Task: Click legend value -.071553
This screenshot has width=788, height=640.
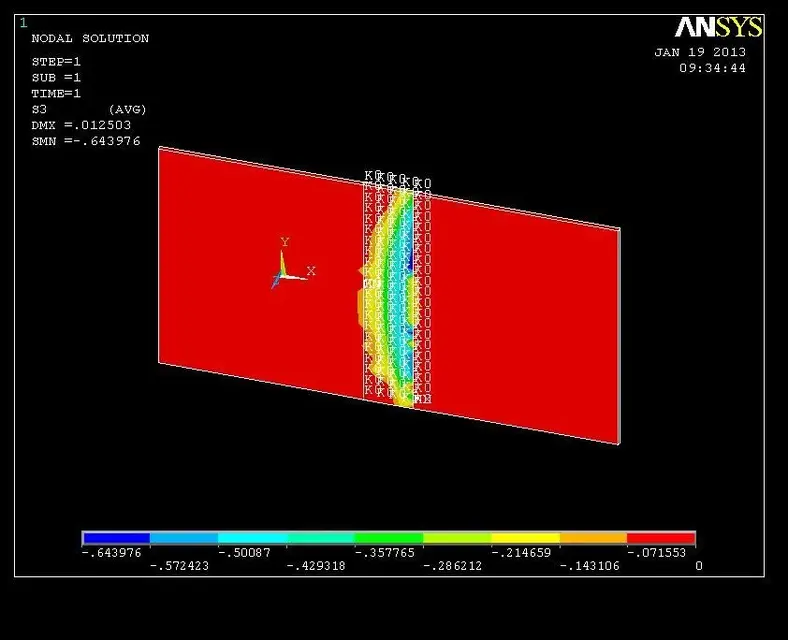Action: point(657,553)
